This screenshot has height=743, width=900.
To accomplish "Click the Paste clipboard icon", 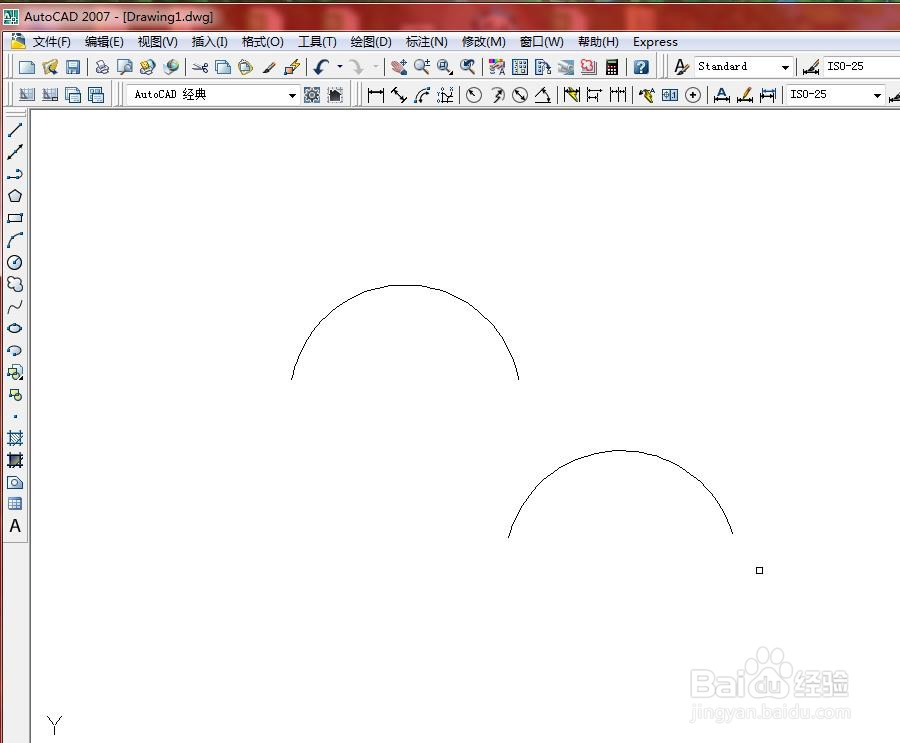I will point(245,67).
